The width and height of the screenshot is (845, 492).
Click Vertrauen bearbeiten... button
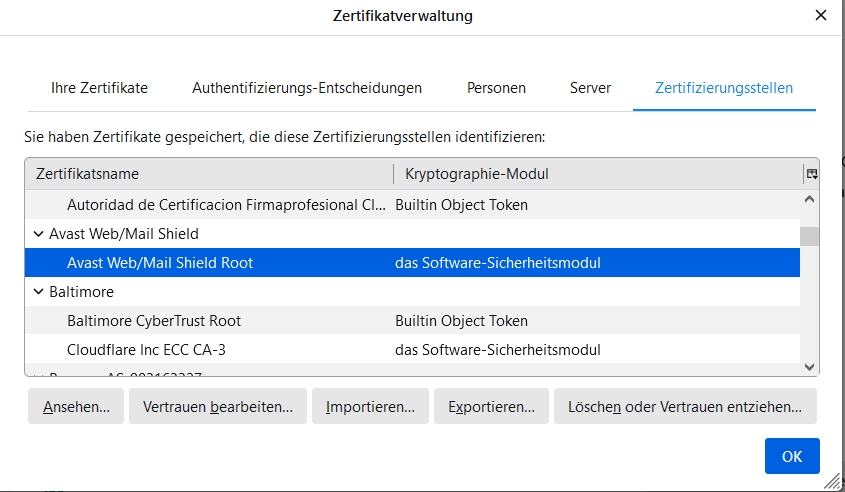point(218,407)
